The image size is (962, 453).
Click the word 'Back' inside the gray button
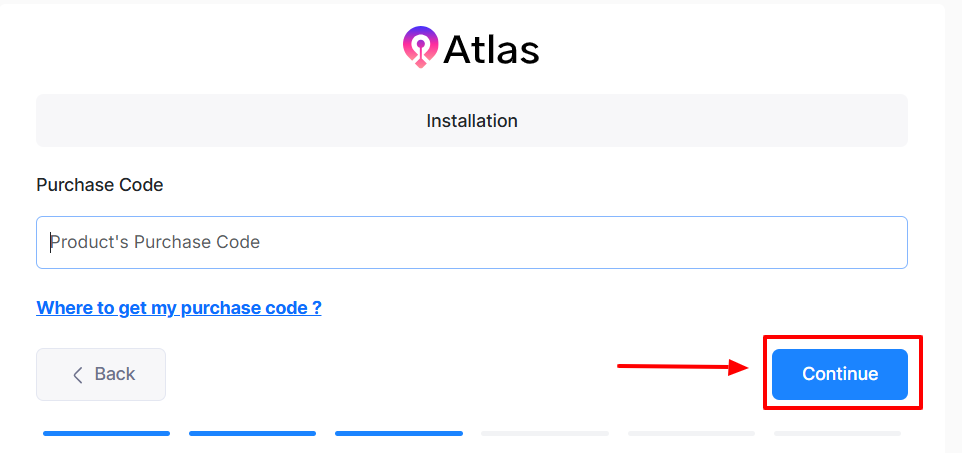pyautogui.click(x=115, y=374)
